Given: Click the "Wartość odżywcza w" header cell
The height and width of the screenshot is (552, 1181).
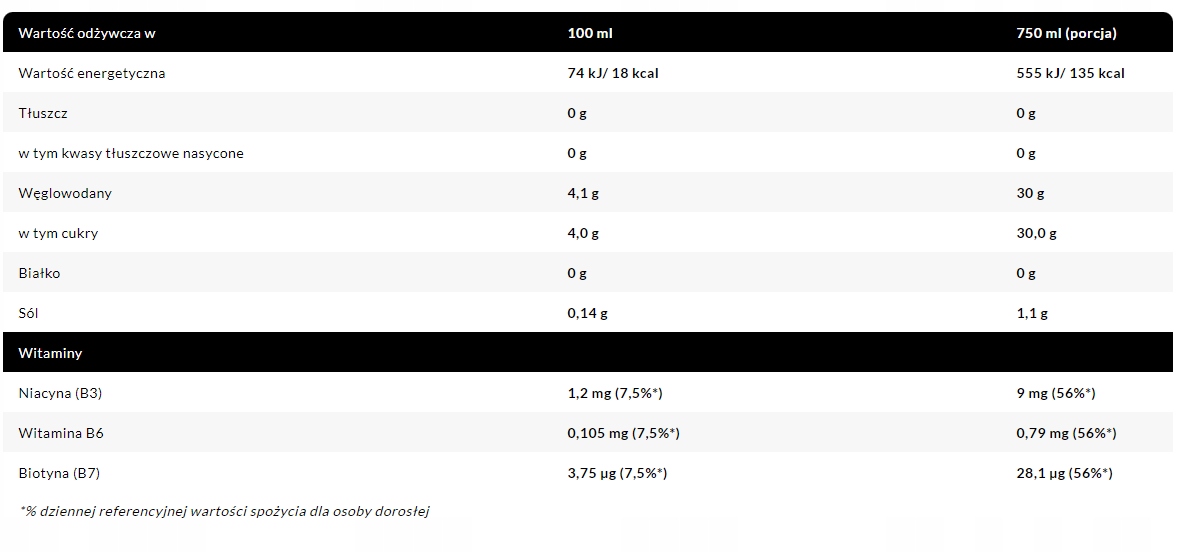Looking at the screenshot, I should 87,33.
